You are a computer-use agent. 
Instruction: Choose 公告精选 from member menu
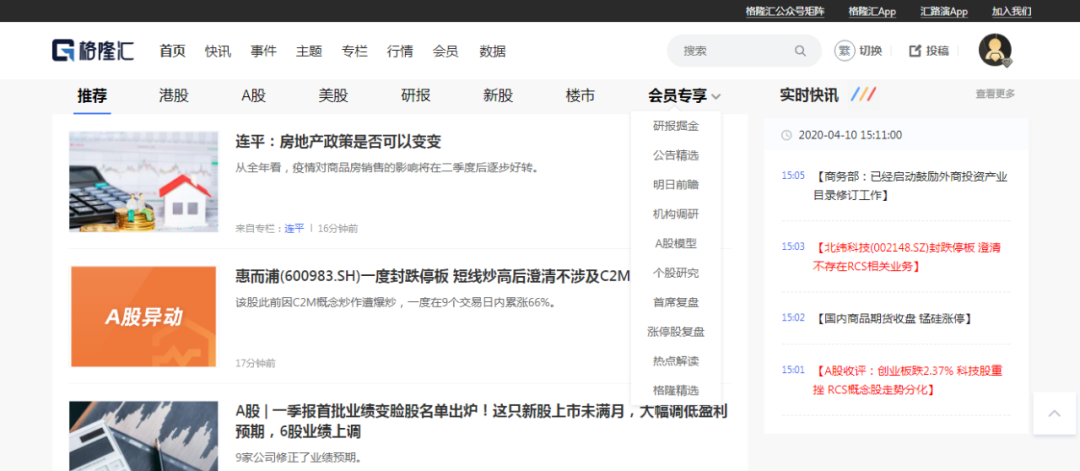676,156
